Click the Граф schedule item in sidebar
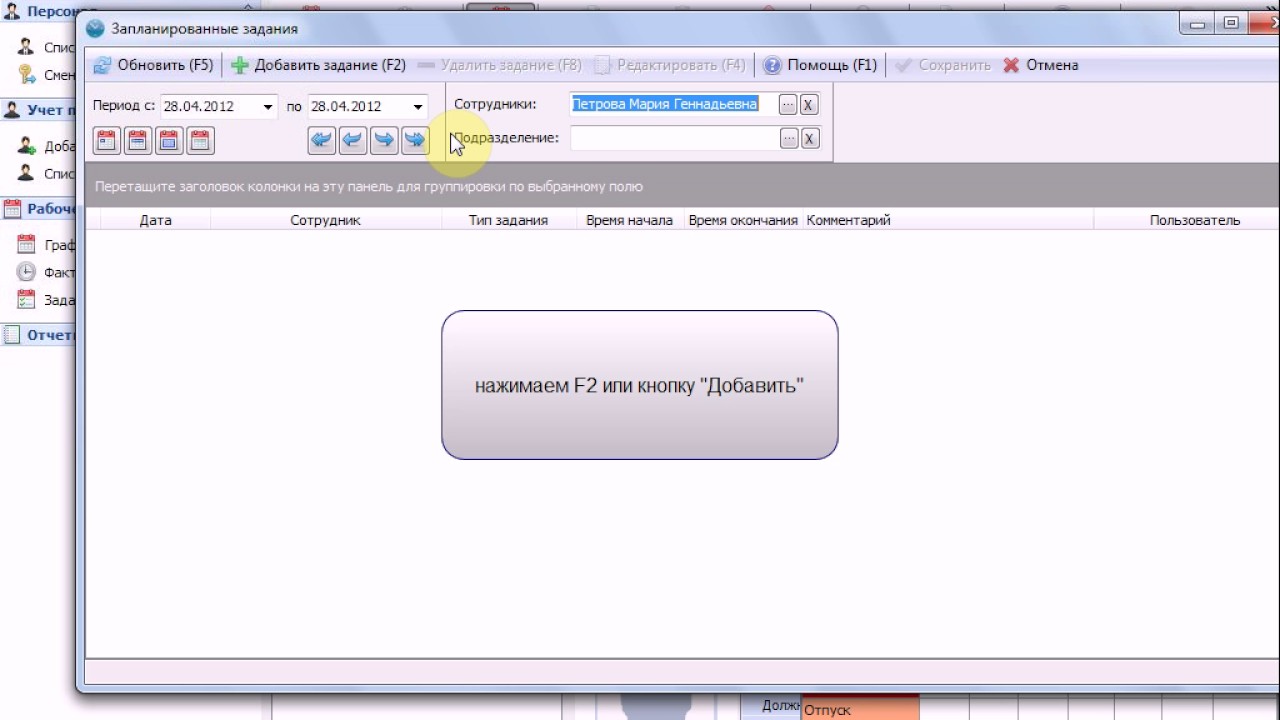The height and width of the screenshot is (720, 1280). point(46,245)
